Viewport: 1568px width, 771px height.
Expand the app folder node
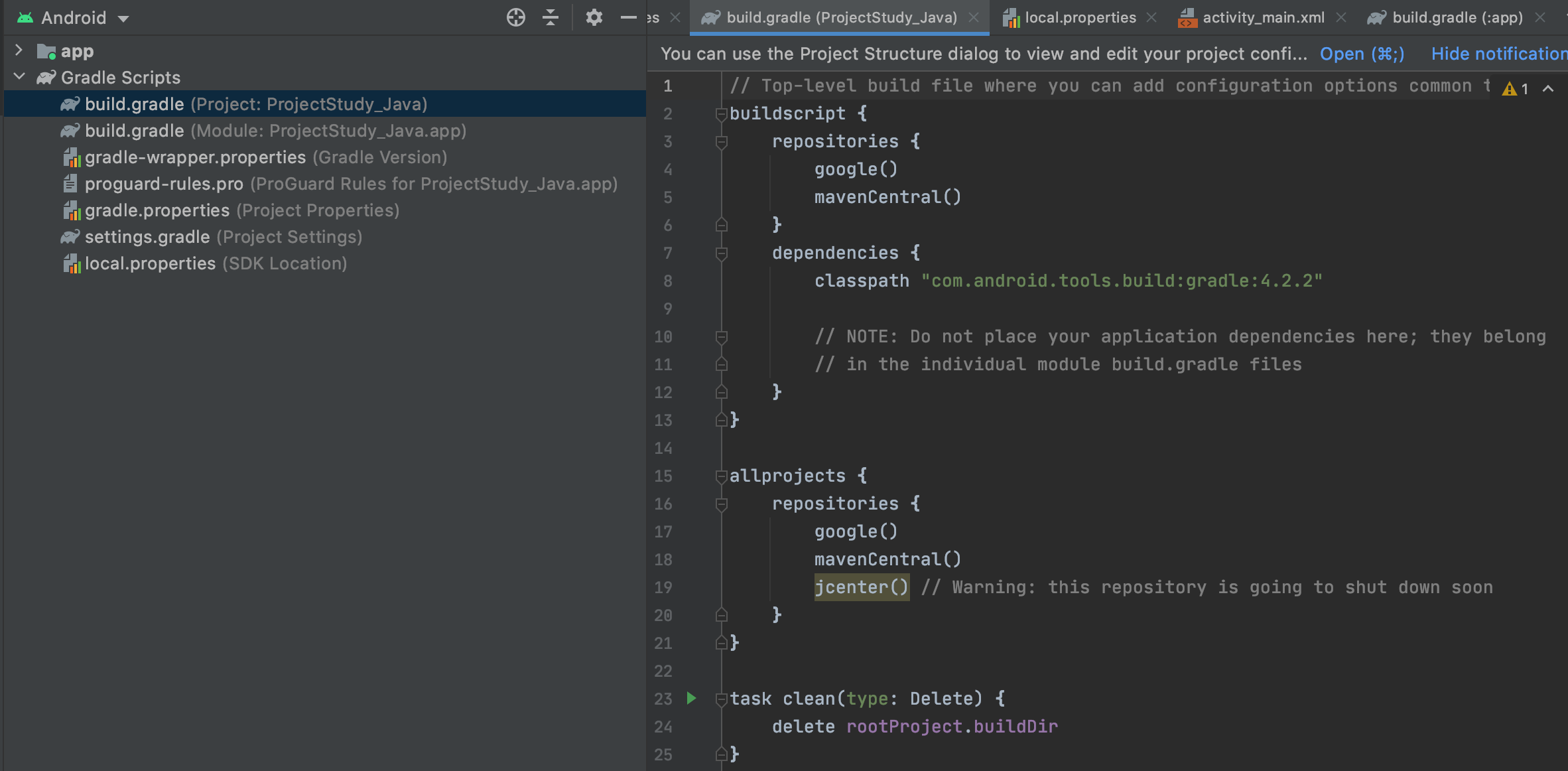(x=19, y=50)
